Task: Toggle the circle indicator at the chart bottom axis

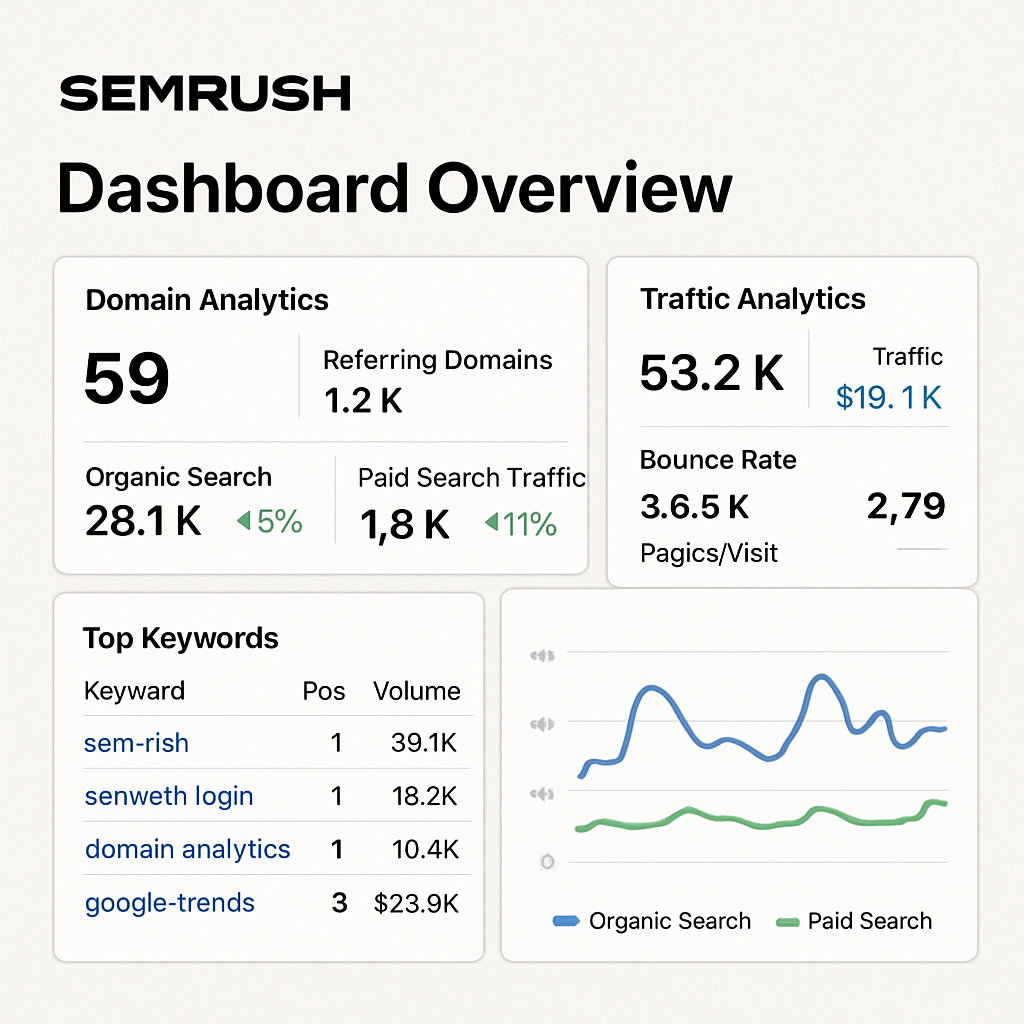Action: (547, 861)
